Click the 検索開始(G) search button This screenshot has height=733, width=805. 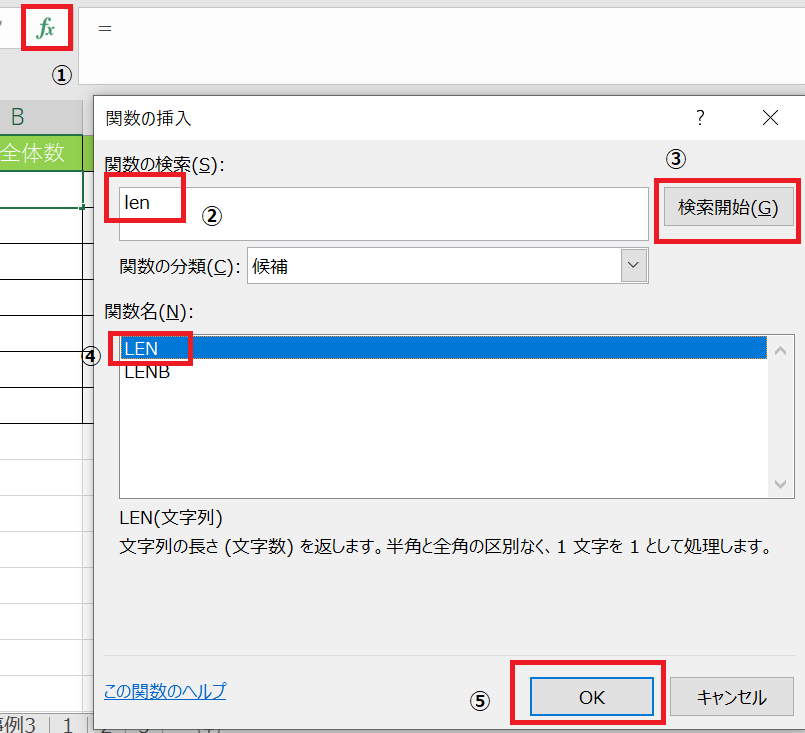click(727, 207)
